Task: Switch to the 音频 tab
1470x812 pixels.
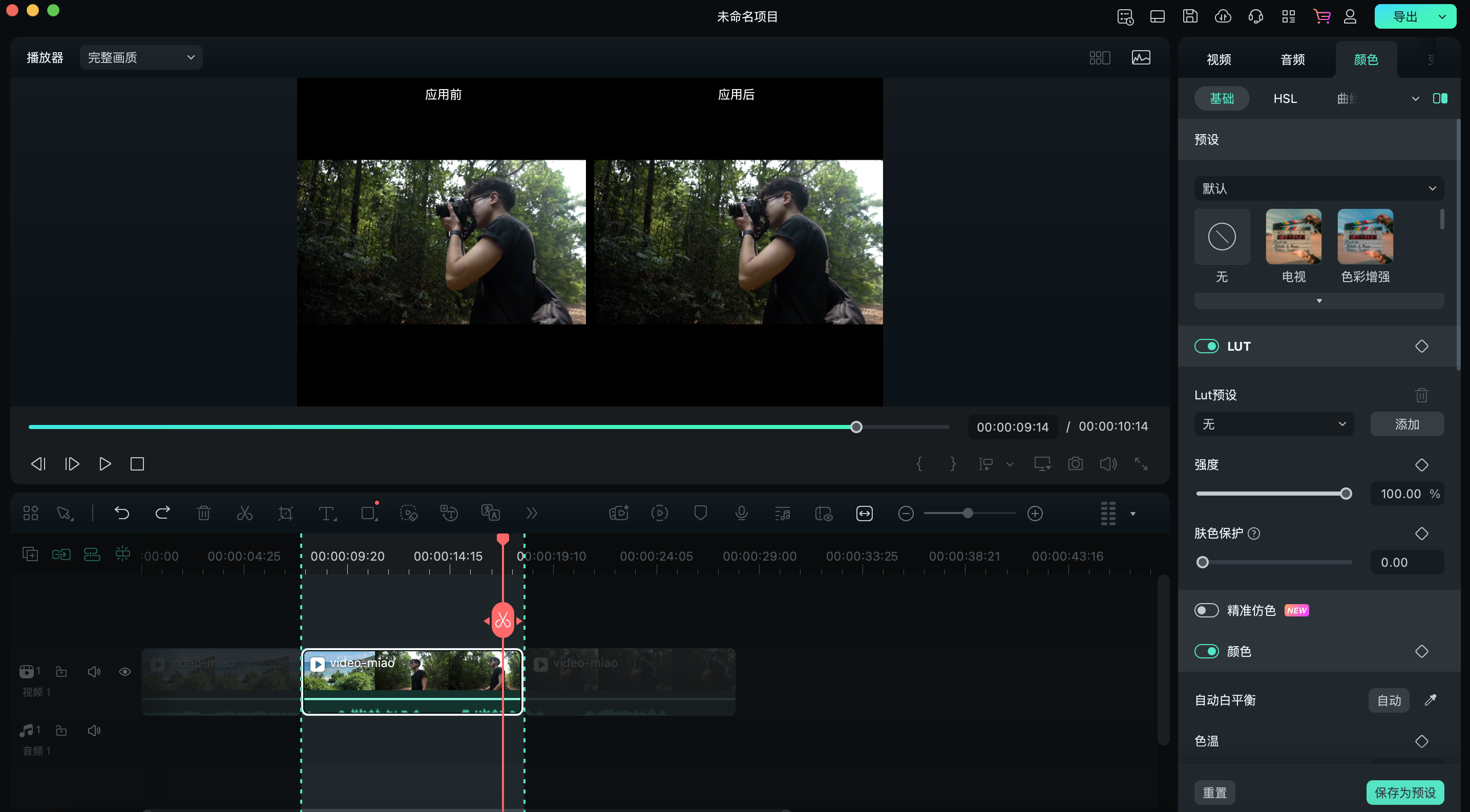Action: point(1293,59)
